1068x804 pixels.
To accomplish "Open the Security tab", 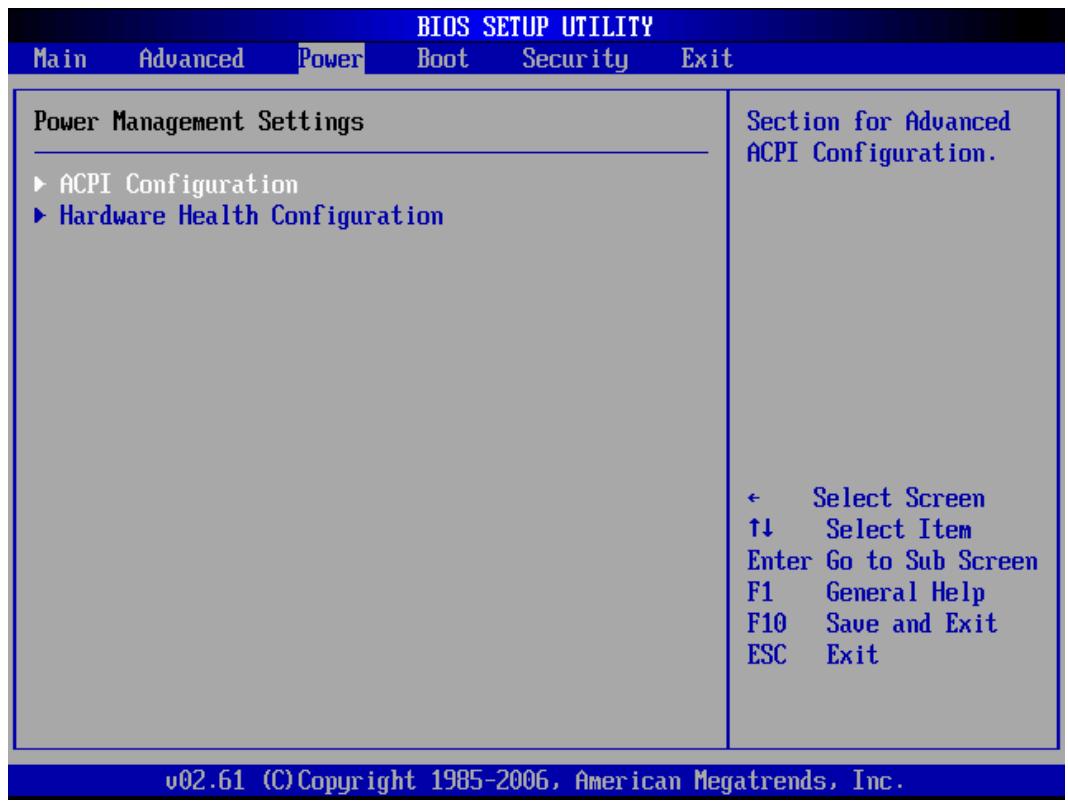I will 575,59.
